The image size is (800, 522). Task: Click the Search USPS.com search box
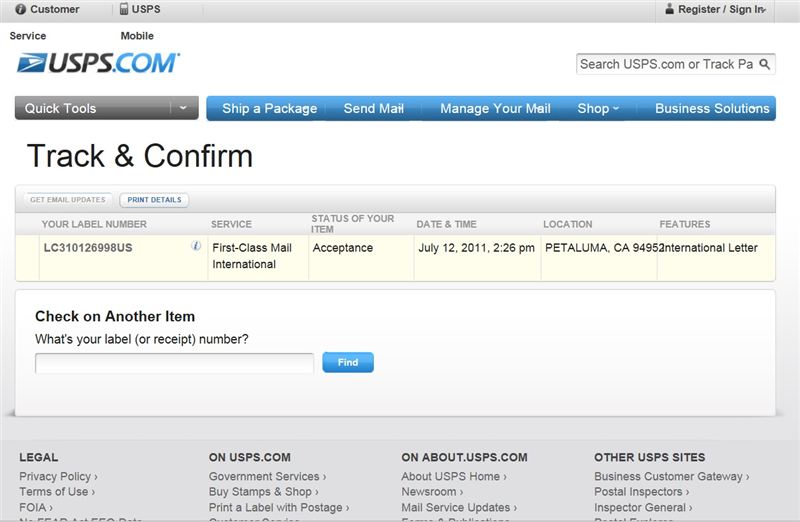[666, 64]
